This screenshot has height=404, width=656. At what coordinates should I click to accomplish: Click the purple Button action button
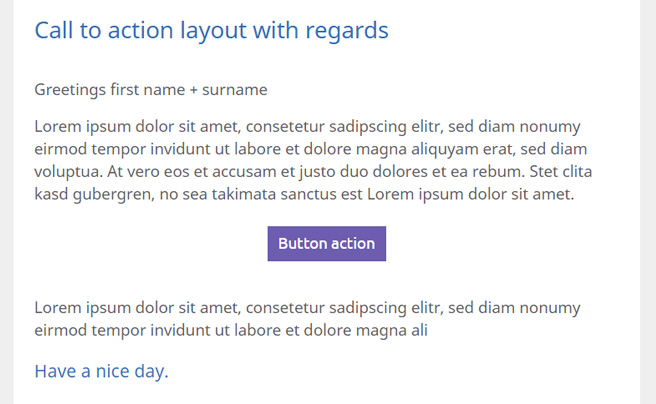point(327,243)
